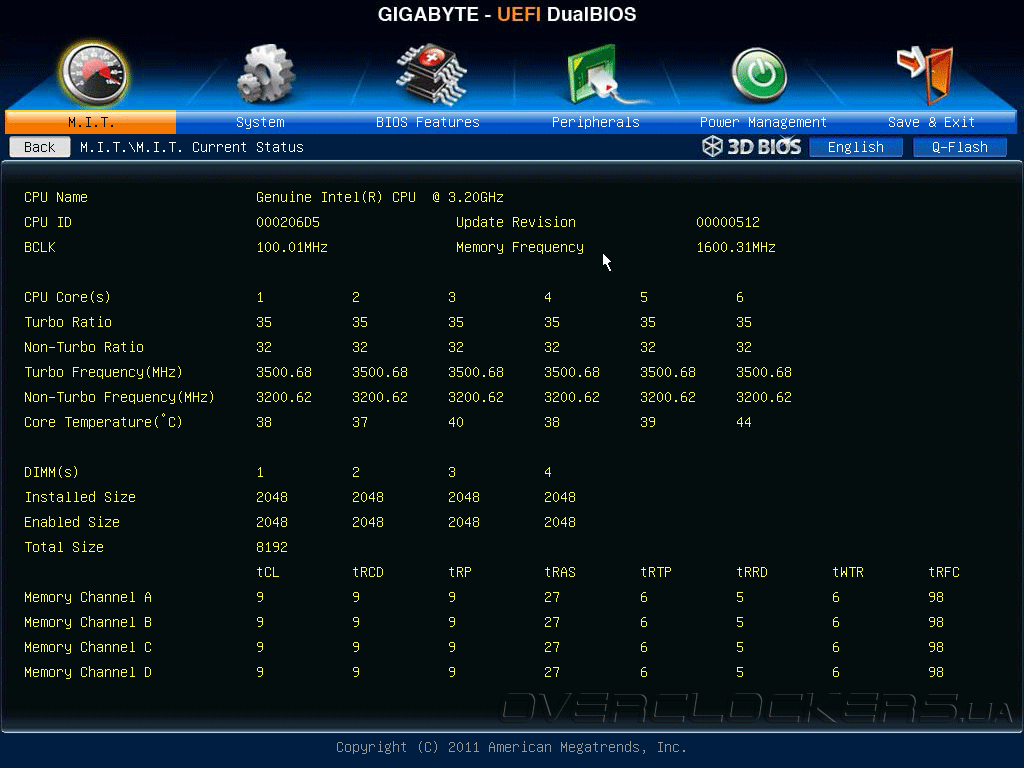Click the Memory Channel C row label
The height and width of the screenshot is (768, 1024).
tap(88, 647)
